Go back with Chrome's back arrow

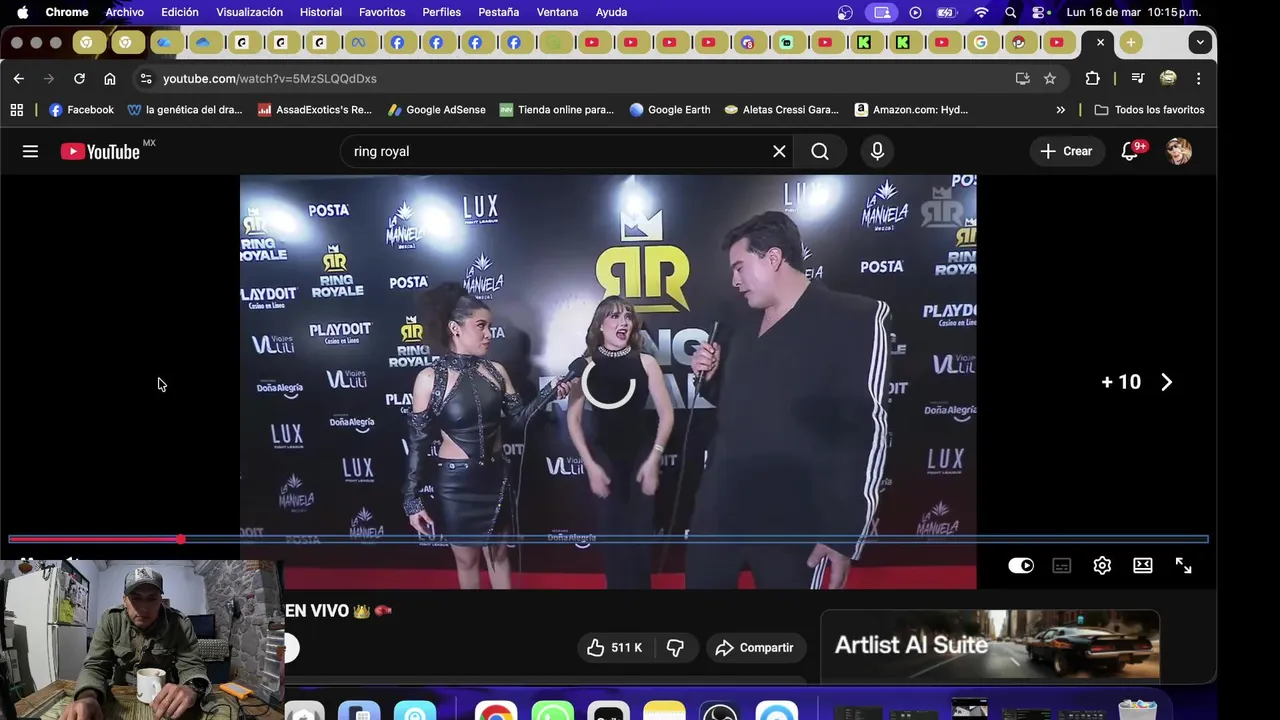click(x=18, y=78)
